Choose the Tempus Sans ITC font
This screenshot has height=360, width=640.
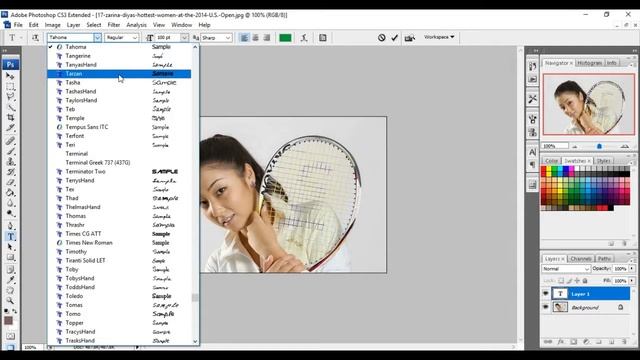tap(119, 127)
